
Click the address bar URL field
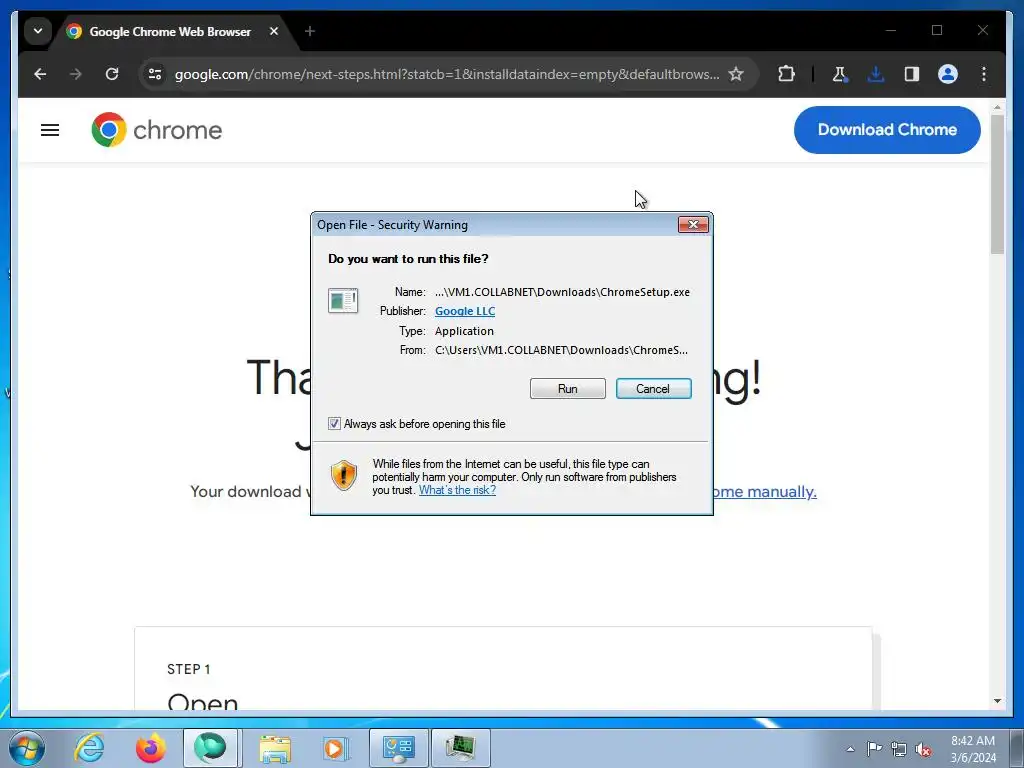click(x=447, y=74)
